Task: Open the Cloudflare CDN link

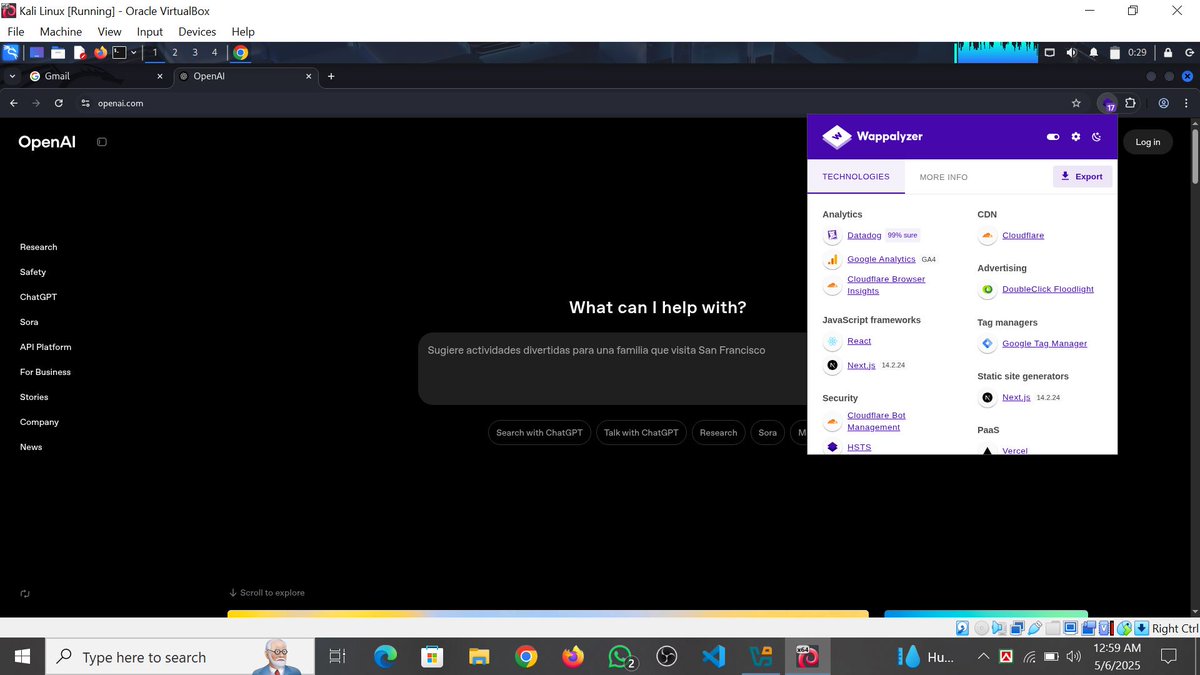Action: tap(1023, 235)
